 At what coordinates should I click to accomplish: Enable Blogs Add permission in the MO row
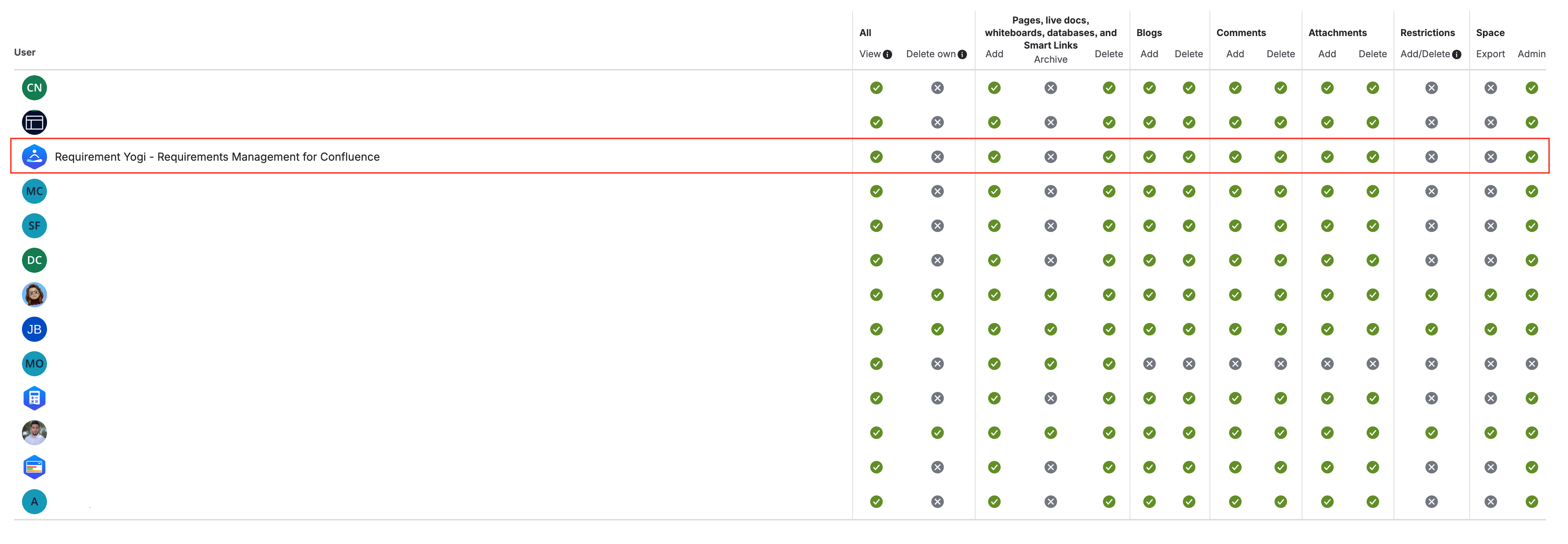pyautogui.click(x=1149, y=364)
